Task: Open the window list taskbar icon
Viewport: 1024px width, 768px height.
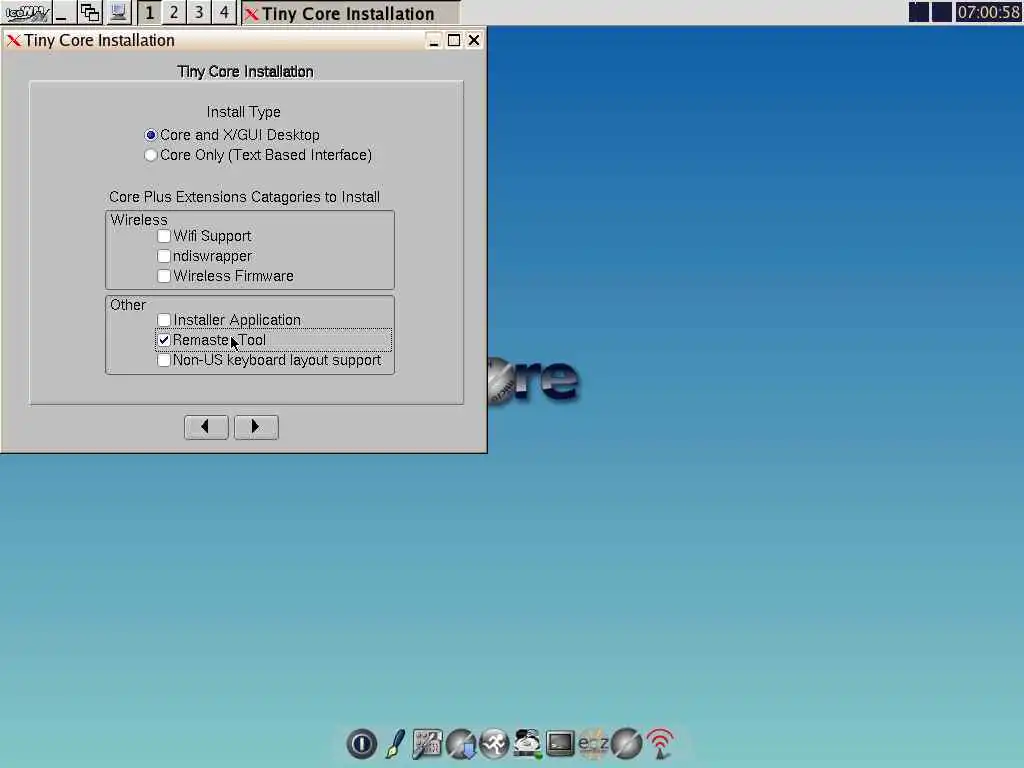Action: coord(89,12)
